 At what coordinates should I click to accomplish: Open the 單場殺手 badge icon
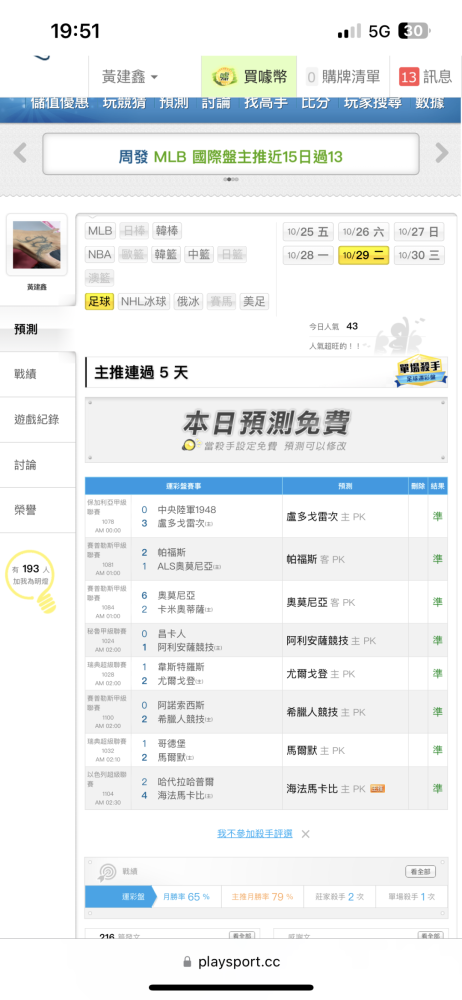(x=419, y=372)
